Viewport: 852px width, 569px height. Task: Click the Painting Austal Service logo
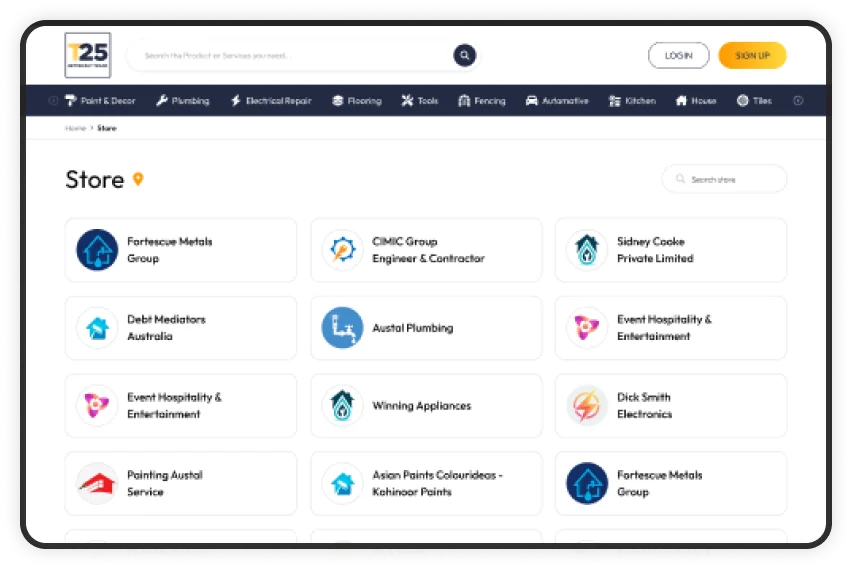[97, 484]
